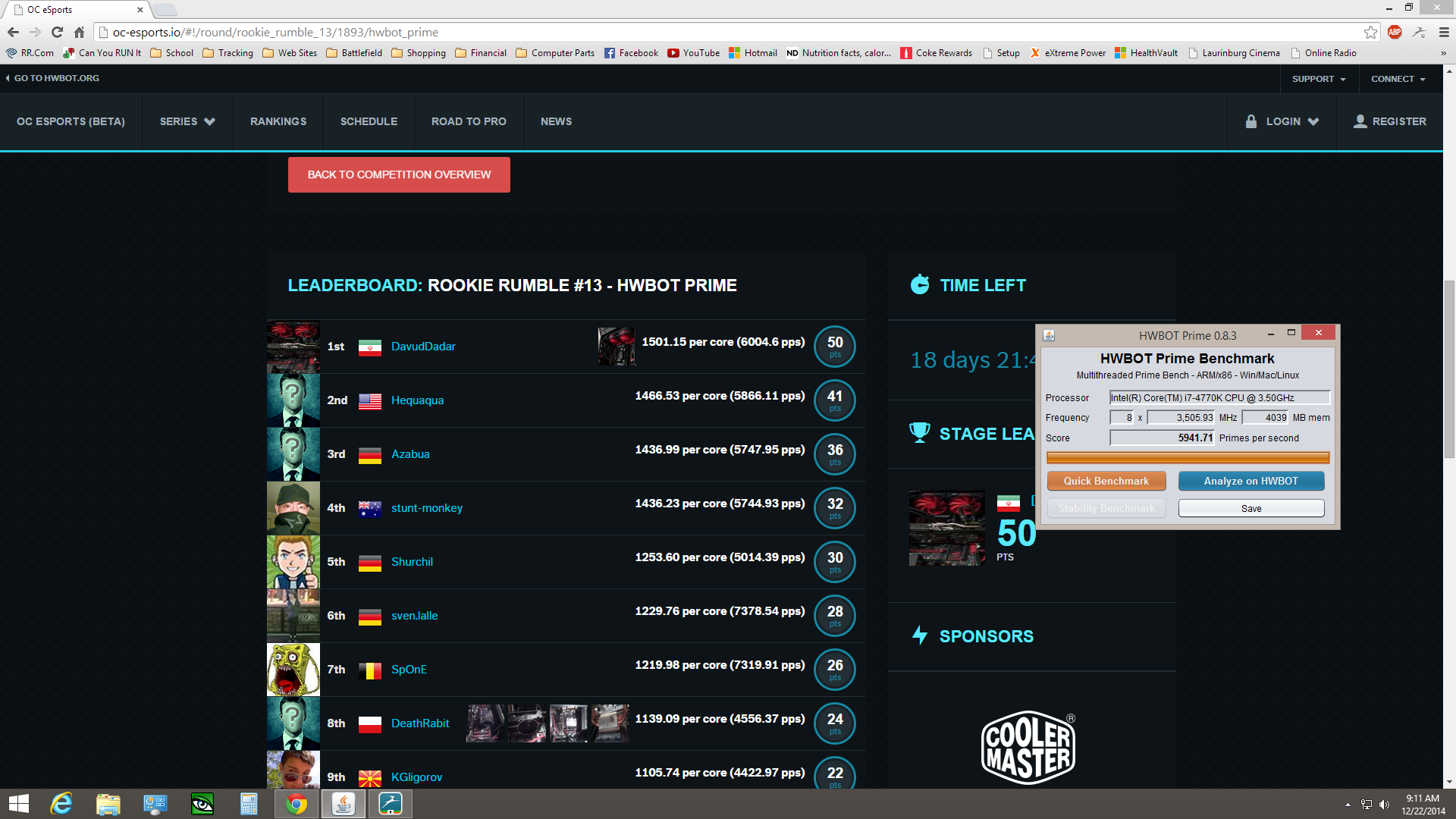
Task: Open the RANKINGS page
Action: click(x=278, y=121)
